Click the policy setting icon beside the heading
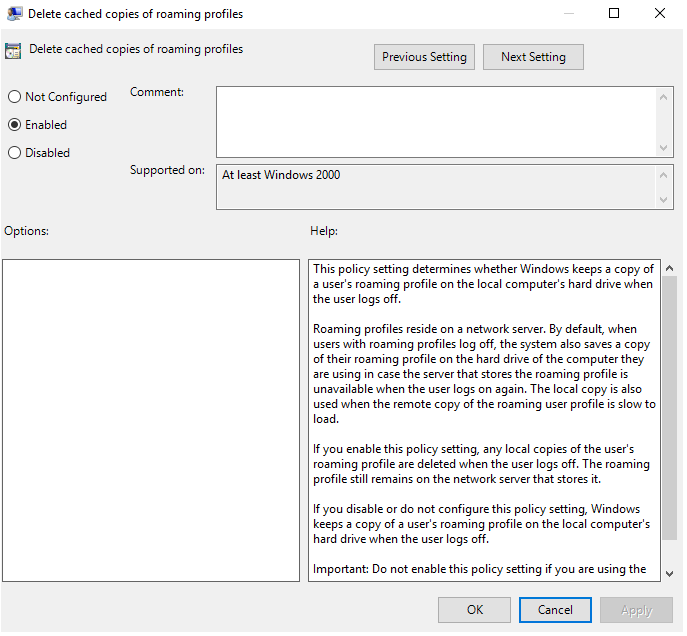 14,51
